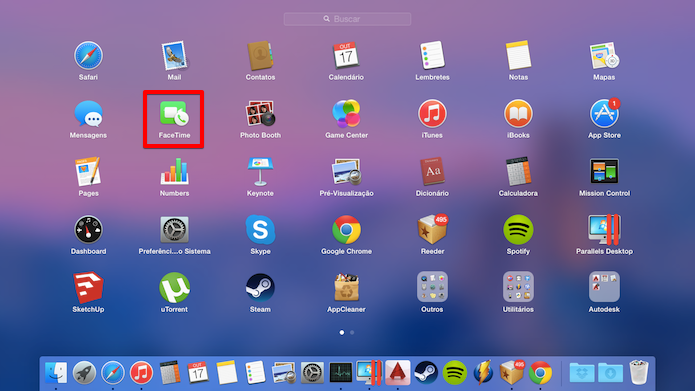Open Notes from the Dock

point(227,372)
